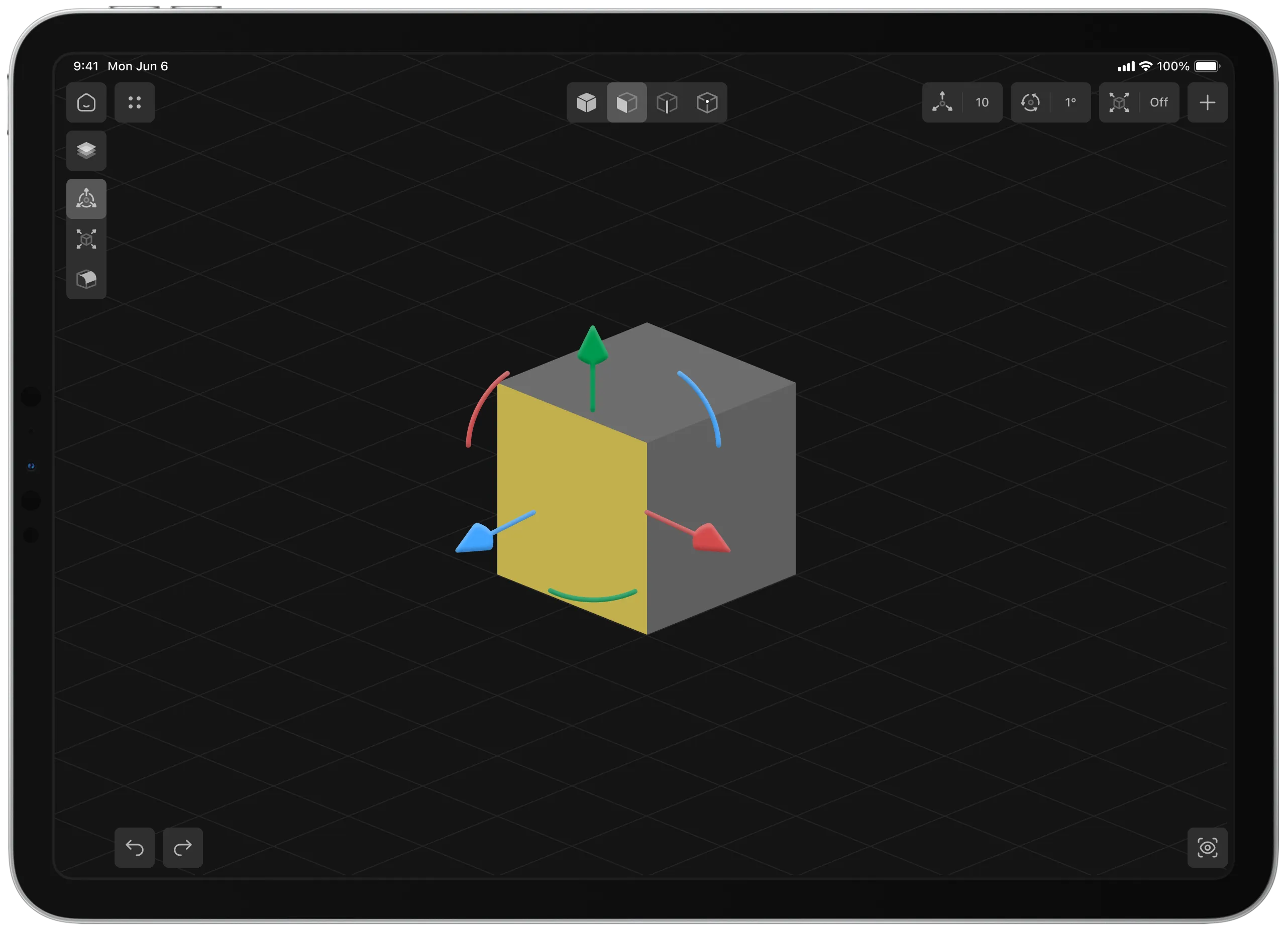Switch to object selection mode (solid cube)
Image resolution: width=1288 pixels, height=932 pixels.
click(587, 102)
